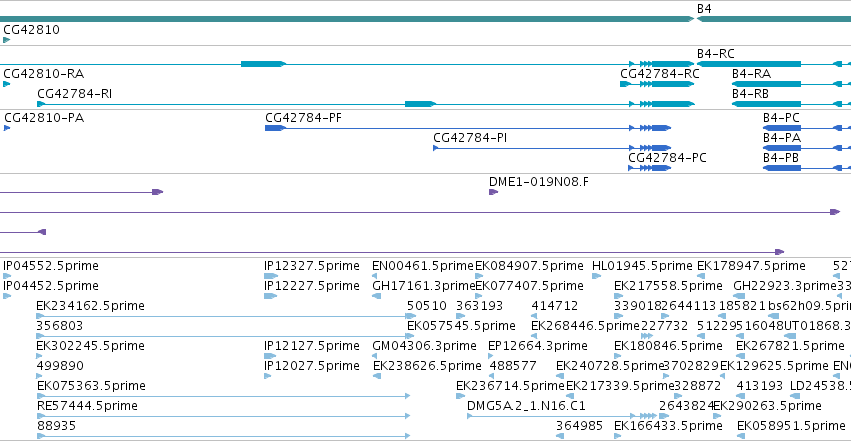Click the CG42810-RA transcript label

(43, 73)
